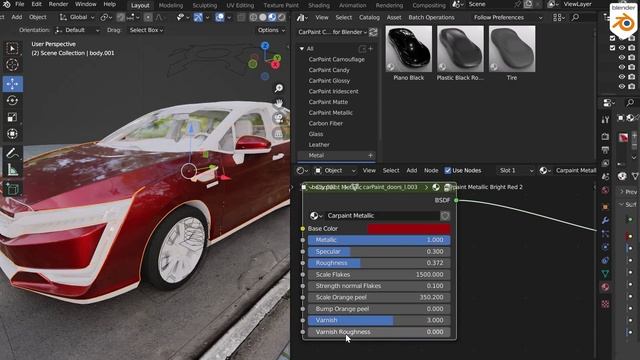Collapse the All catalog tree
Screen dimensions: 640x360
coord(302,49)
